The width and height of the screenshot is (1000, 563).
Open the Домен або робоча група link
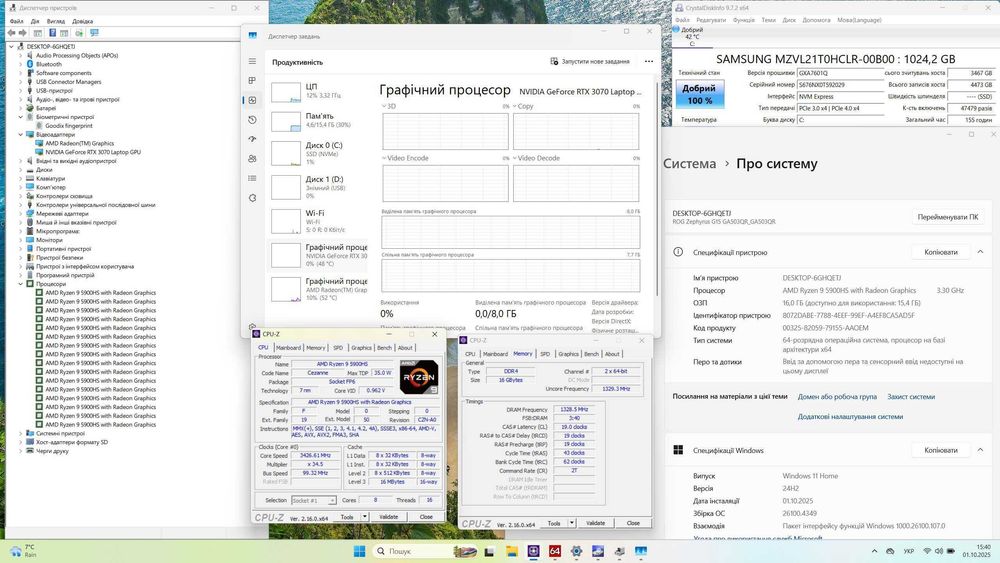[x=837, y=397]
